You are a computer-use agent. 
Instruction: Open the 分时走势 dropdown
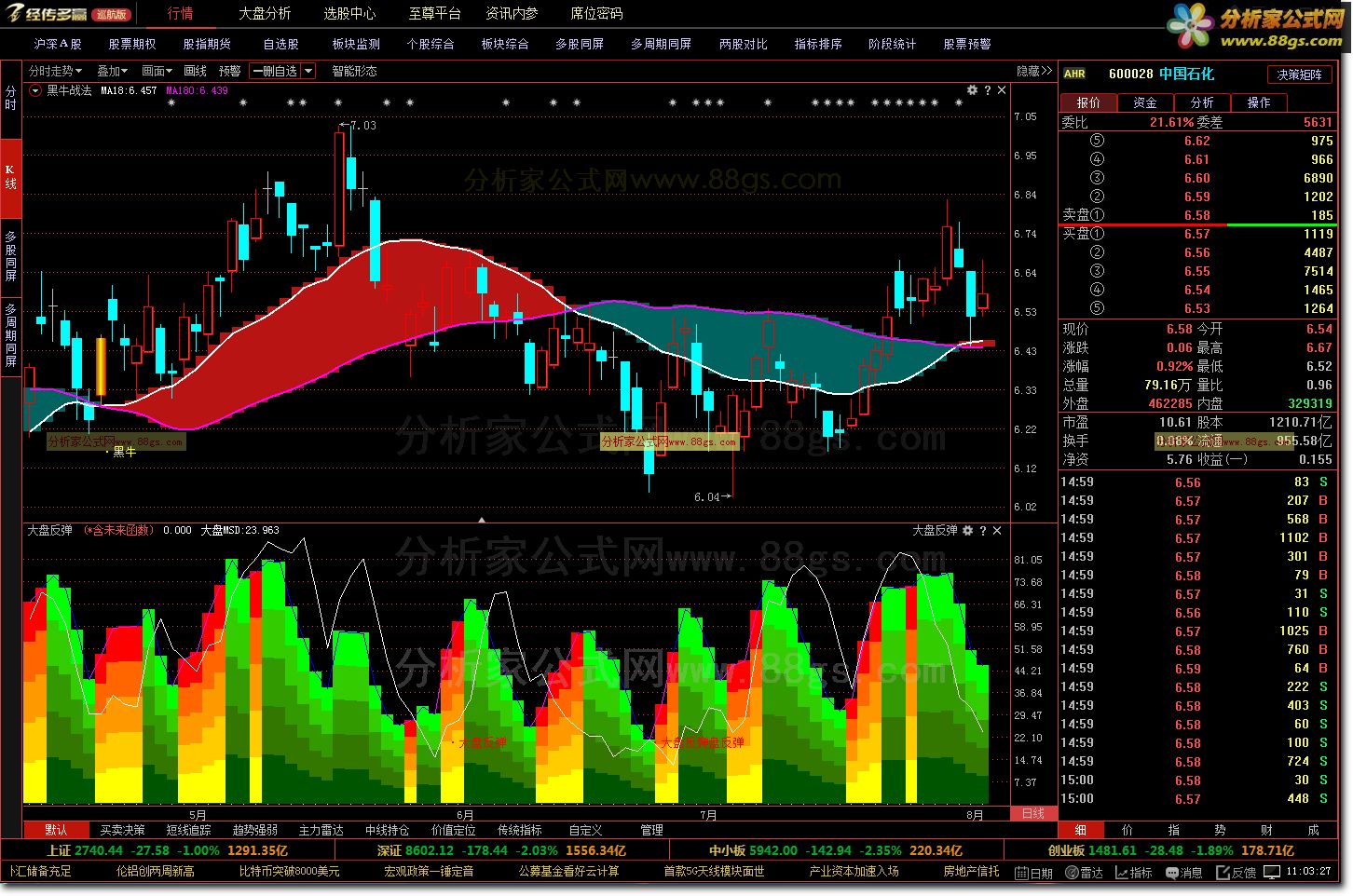click(x=55, y=71)
